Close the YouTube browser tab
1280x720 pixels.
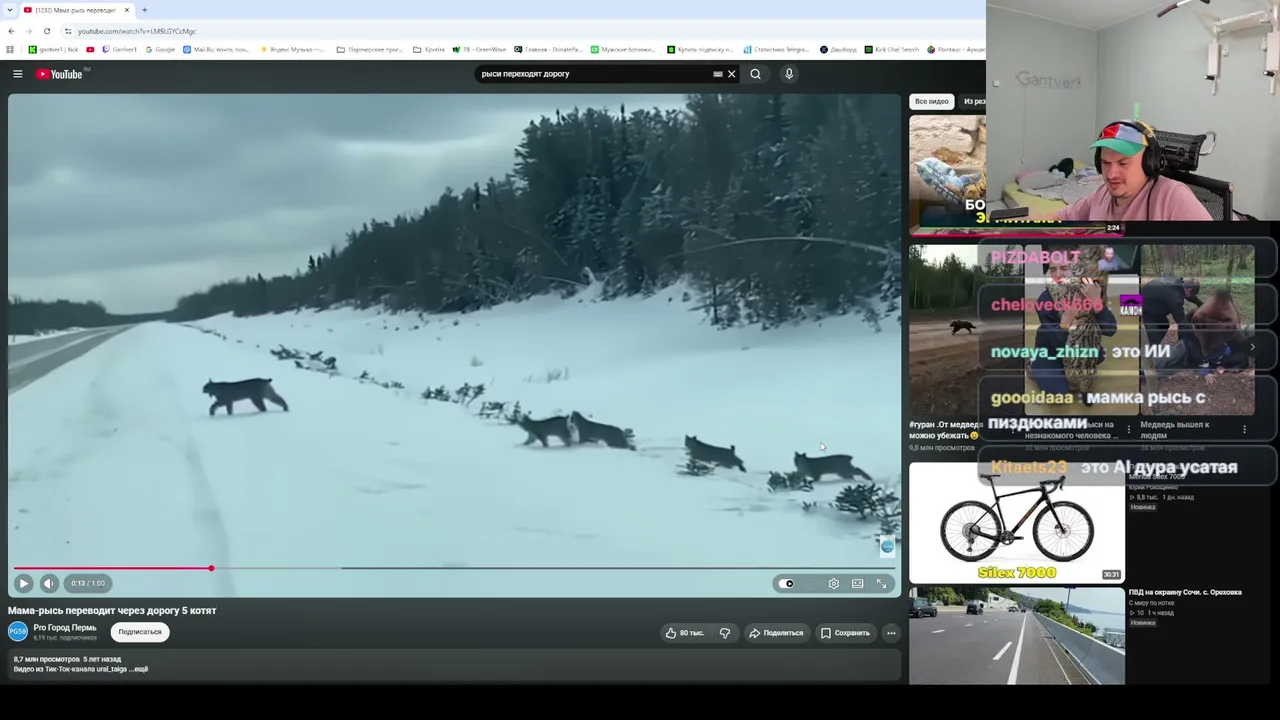[127, 10]
